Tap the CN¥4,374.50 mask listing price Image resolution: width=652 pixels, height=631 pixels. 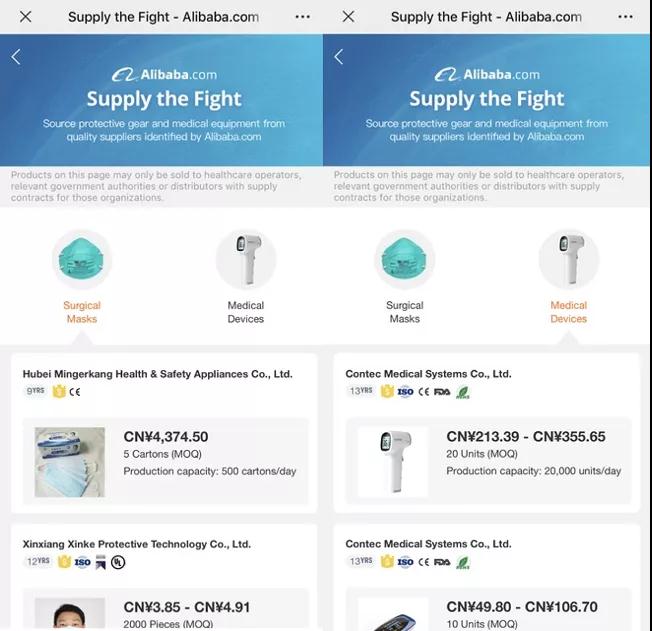tap(166, 437)
